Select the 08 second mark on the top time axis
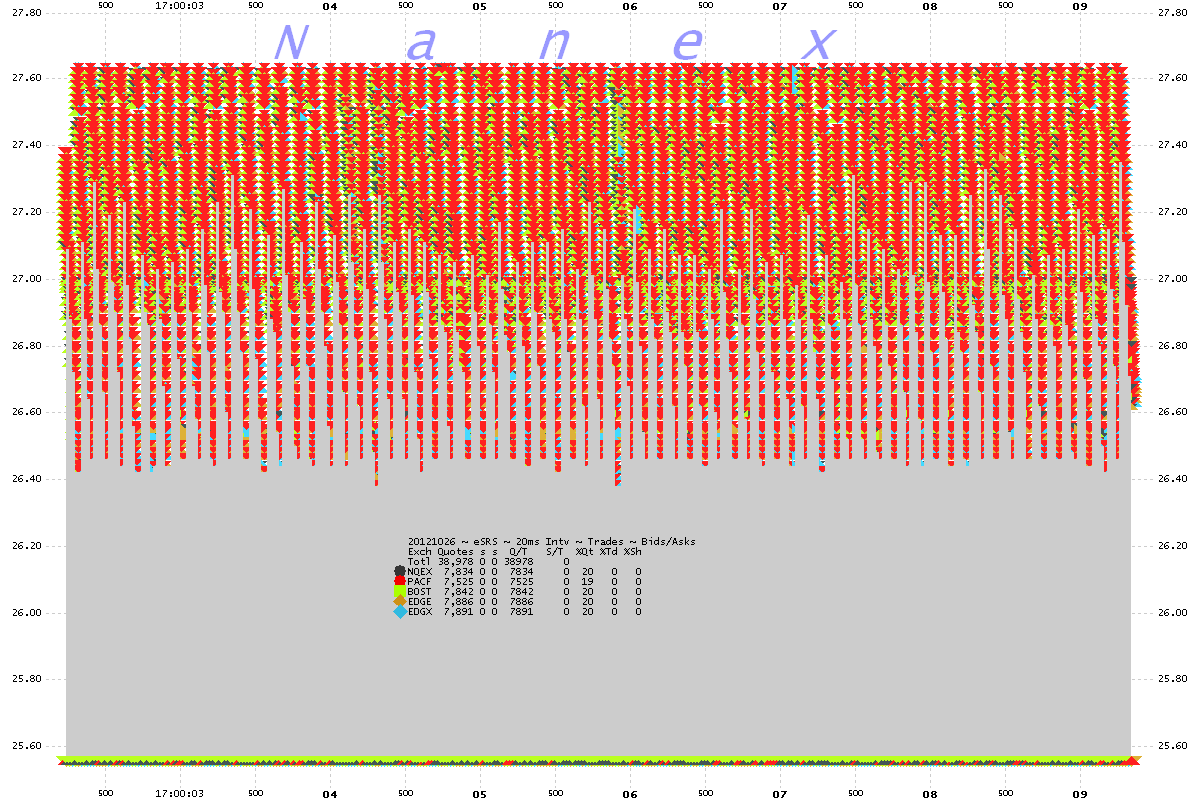Image resolution: width=1200 pixels, height=800 pixels. (930, 5)
